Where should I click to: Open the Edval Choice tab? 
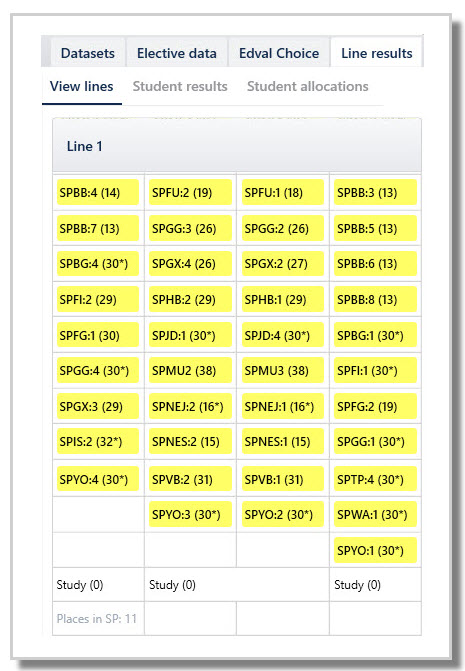pyautogui.click(x=279, y=53)
